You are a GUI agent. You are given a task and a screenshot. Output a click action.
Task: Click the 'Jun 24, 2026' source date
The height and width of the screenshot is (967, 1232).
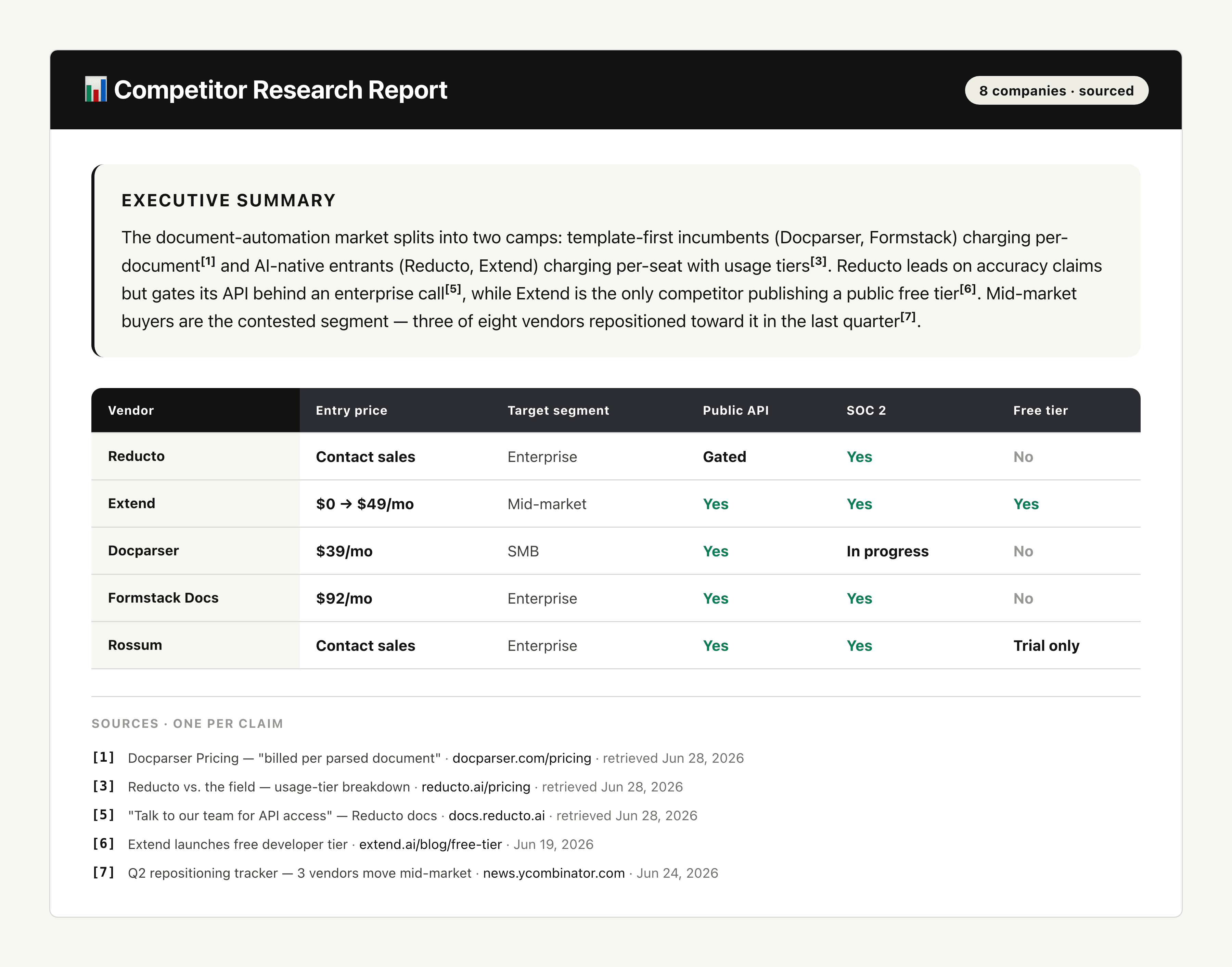tap(677, 874)
